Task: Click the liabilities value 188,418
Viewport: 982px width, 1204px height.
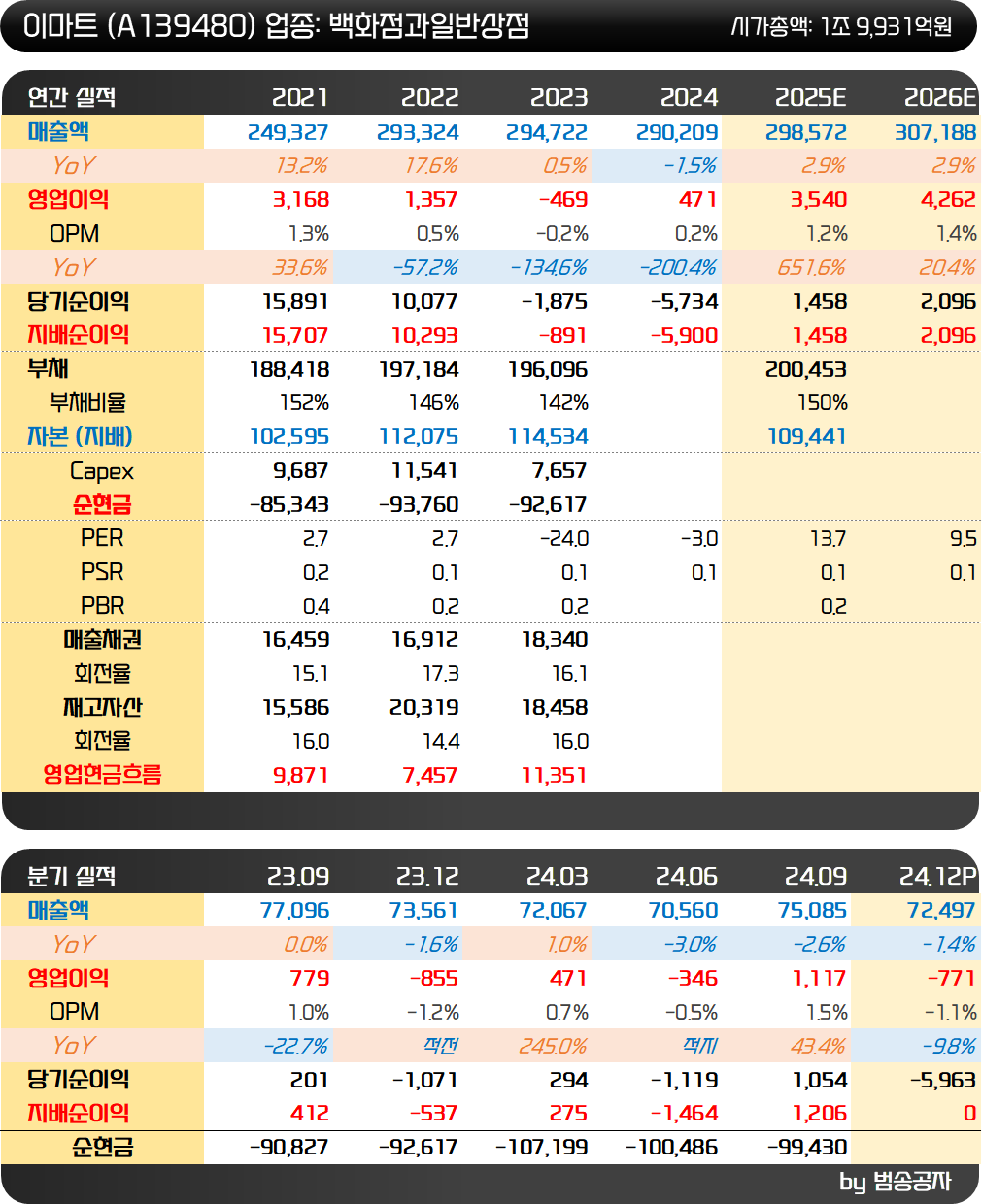Action: (288, 369)
